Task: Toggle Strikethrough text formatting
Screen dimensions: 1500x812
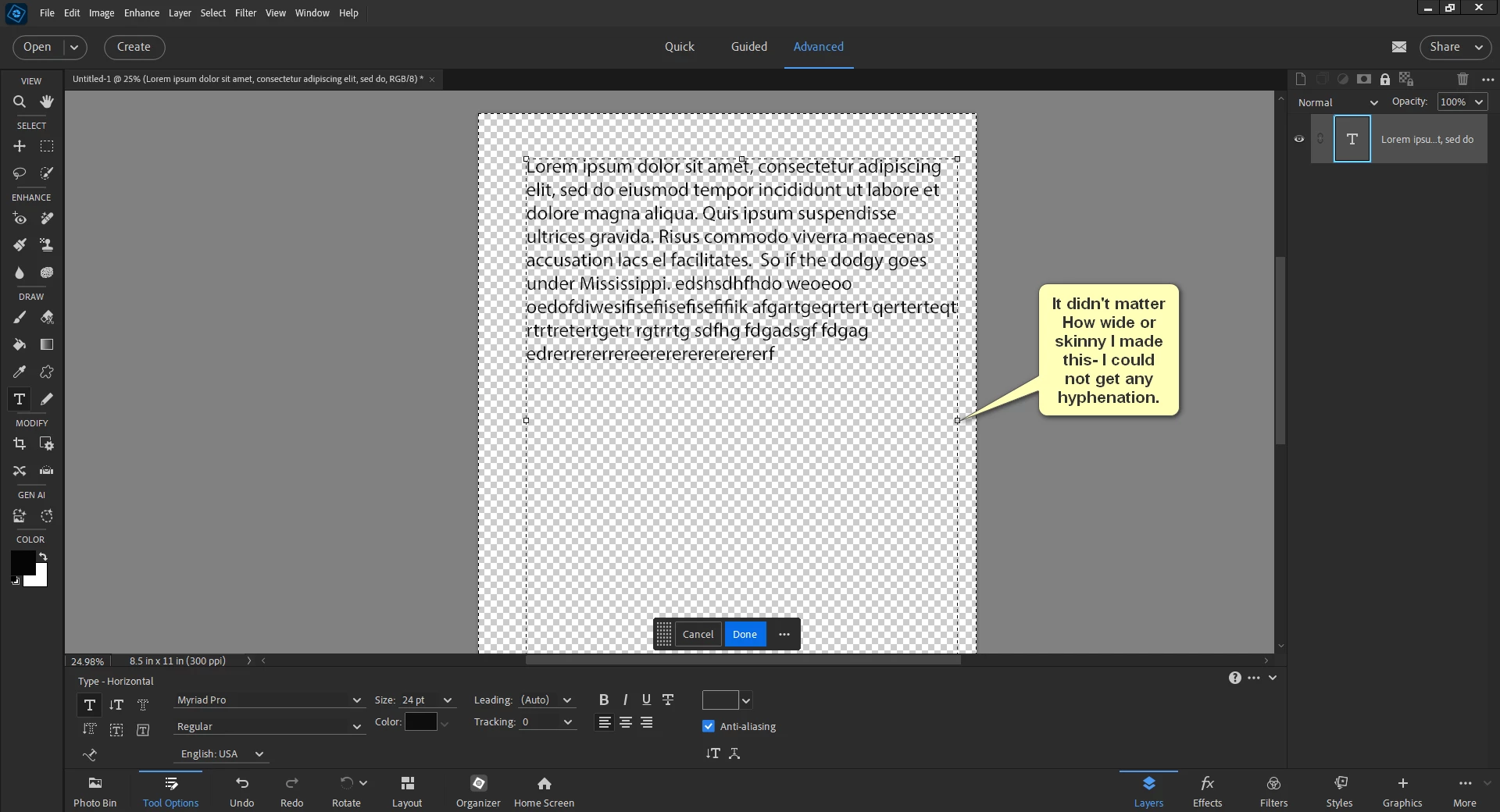Action: tap(668, 700)
